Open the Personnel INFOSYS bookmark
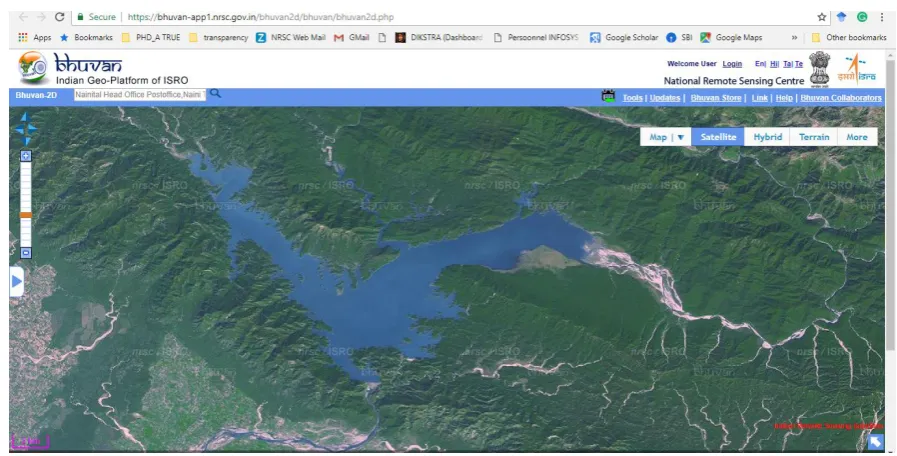 coord(535,37)
